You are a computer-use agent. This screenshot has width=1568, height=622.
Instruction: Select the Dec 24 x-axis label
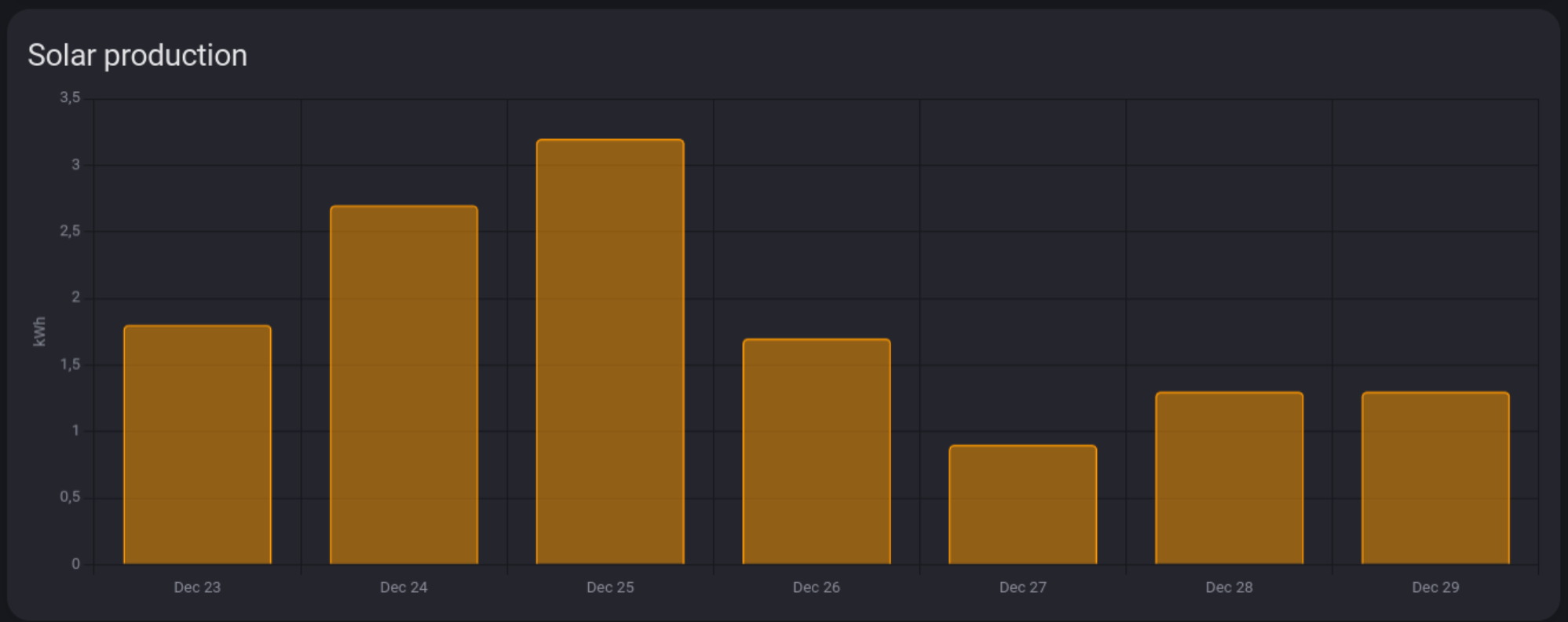[404, 587]
